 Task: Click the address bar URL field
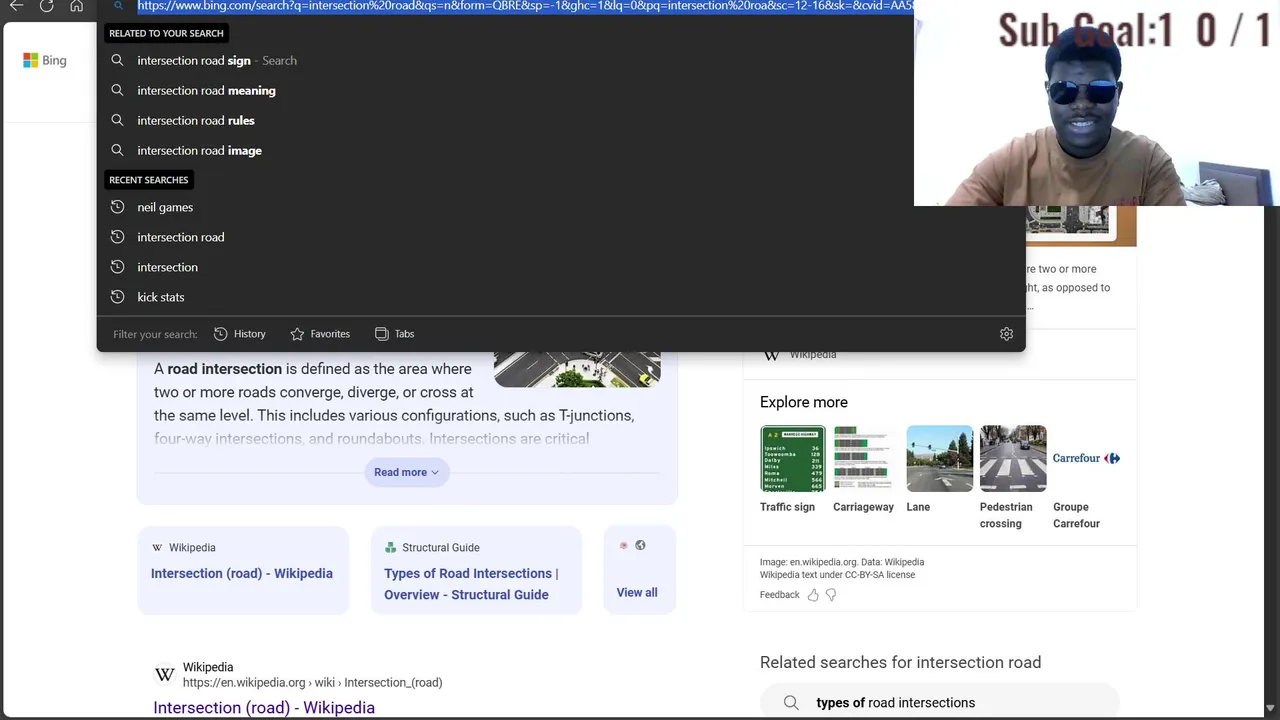pyautogui.click(x=525, y=6)
